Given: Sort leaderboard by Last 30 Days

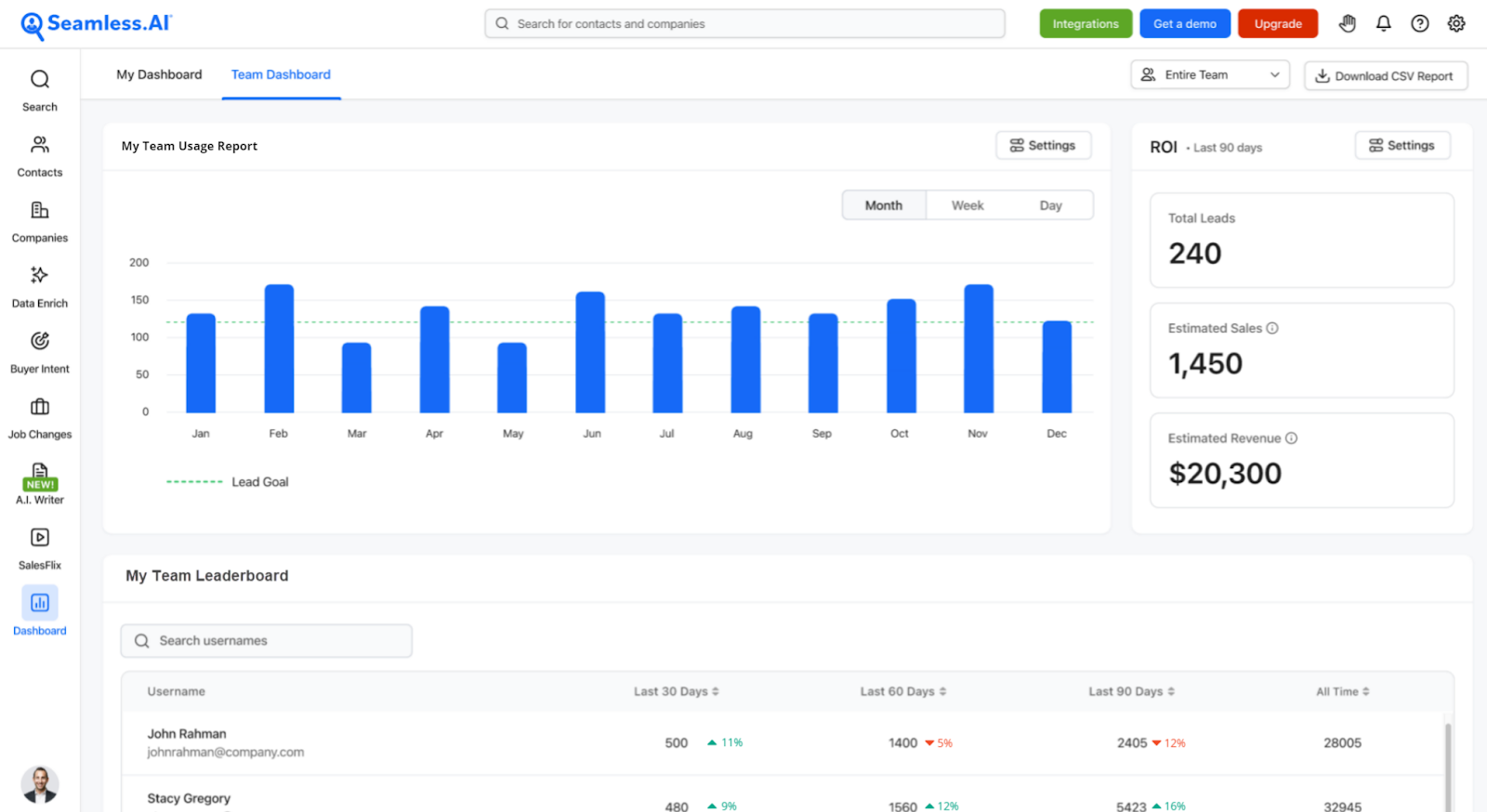Looking at the screenshot, I should coord(677,691).
